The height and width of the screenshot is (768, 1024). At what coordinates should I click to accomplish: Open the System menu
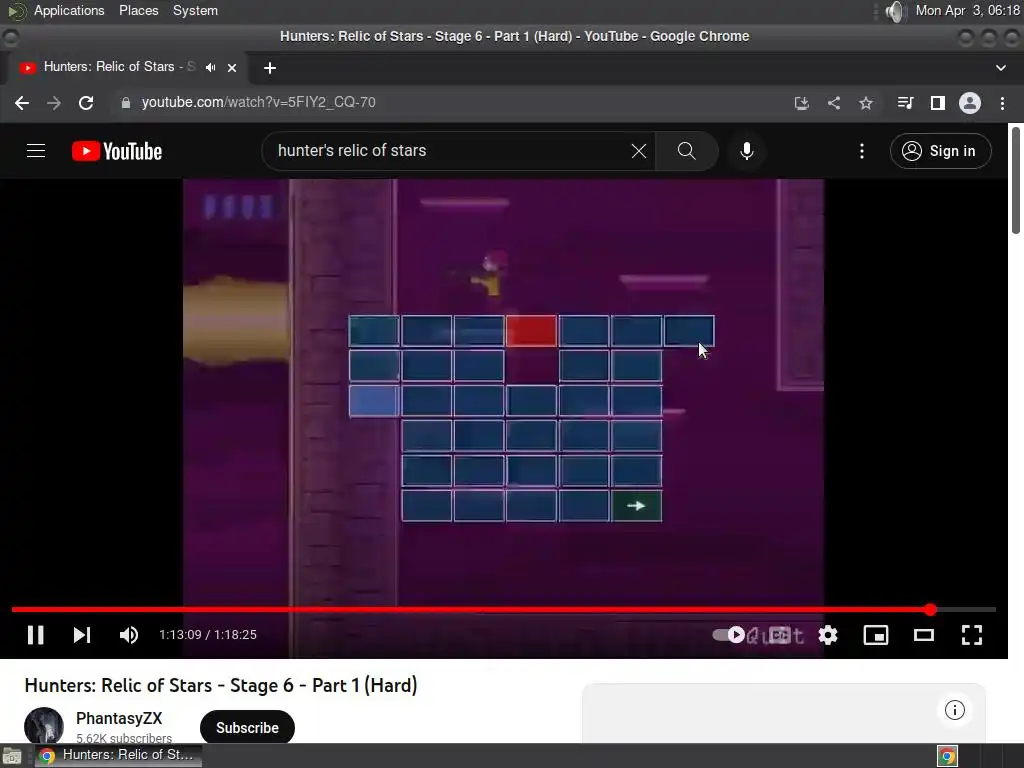coord(195,10)
